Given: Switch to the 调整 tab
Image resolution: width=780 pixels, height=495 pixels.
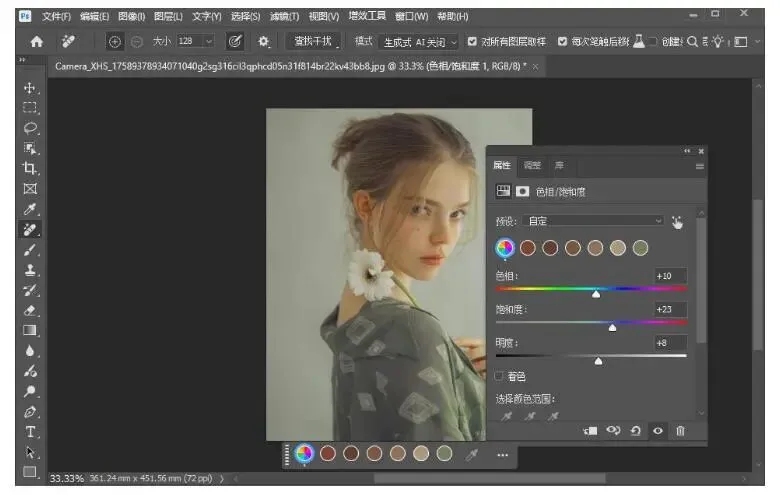Looking at the screenshot, I should click(x=532, y=166).
